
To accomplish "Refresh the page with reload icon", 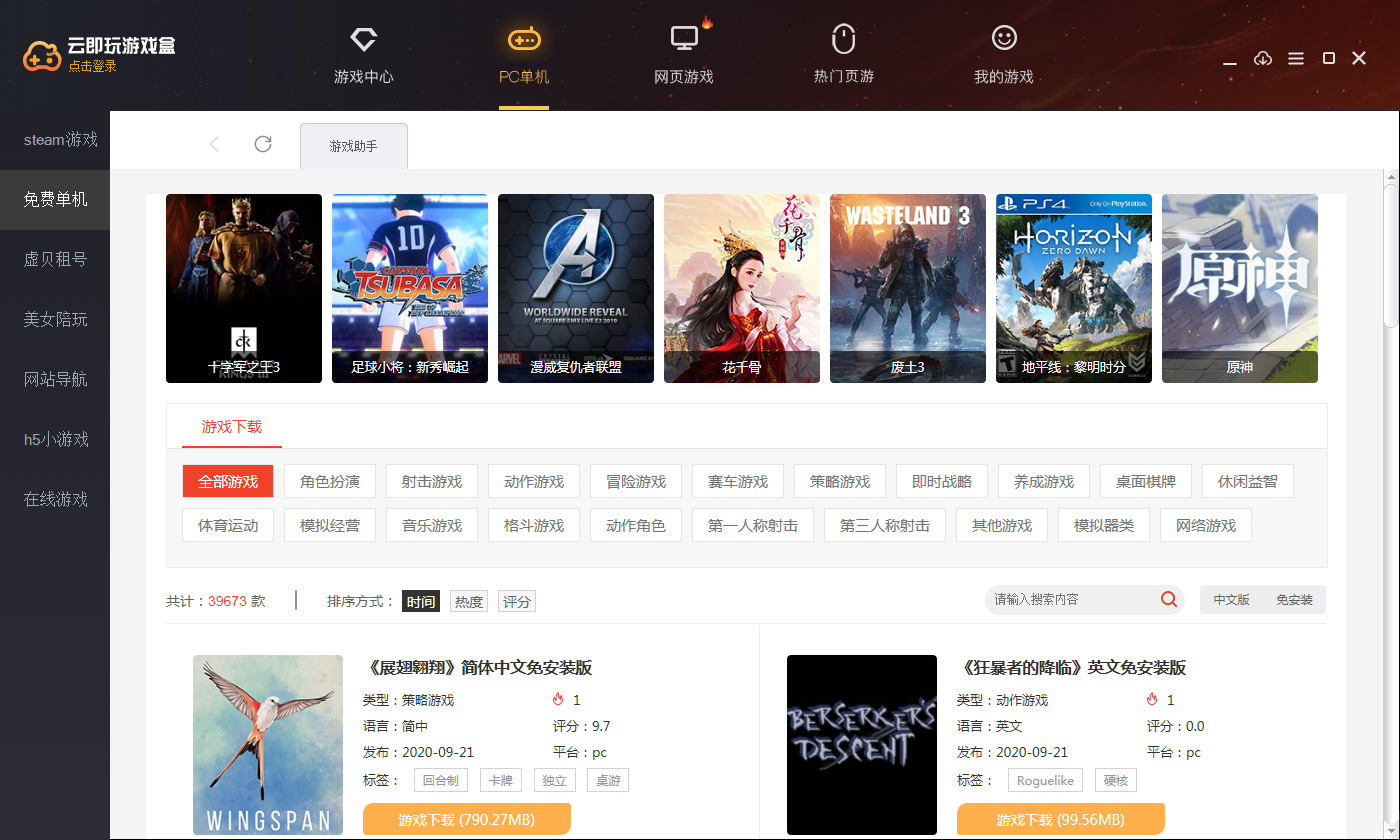I will (x=263, y=144).
